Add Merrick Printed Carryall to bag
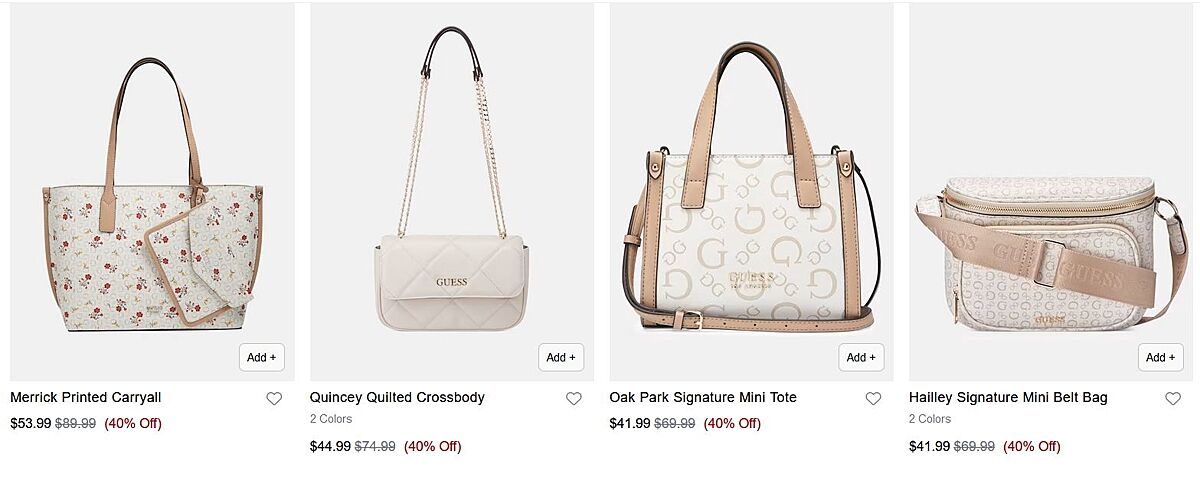The image size is (1200, 497). point(262,357)
